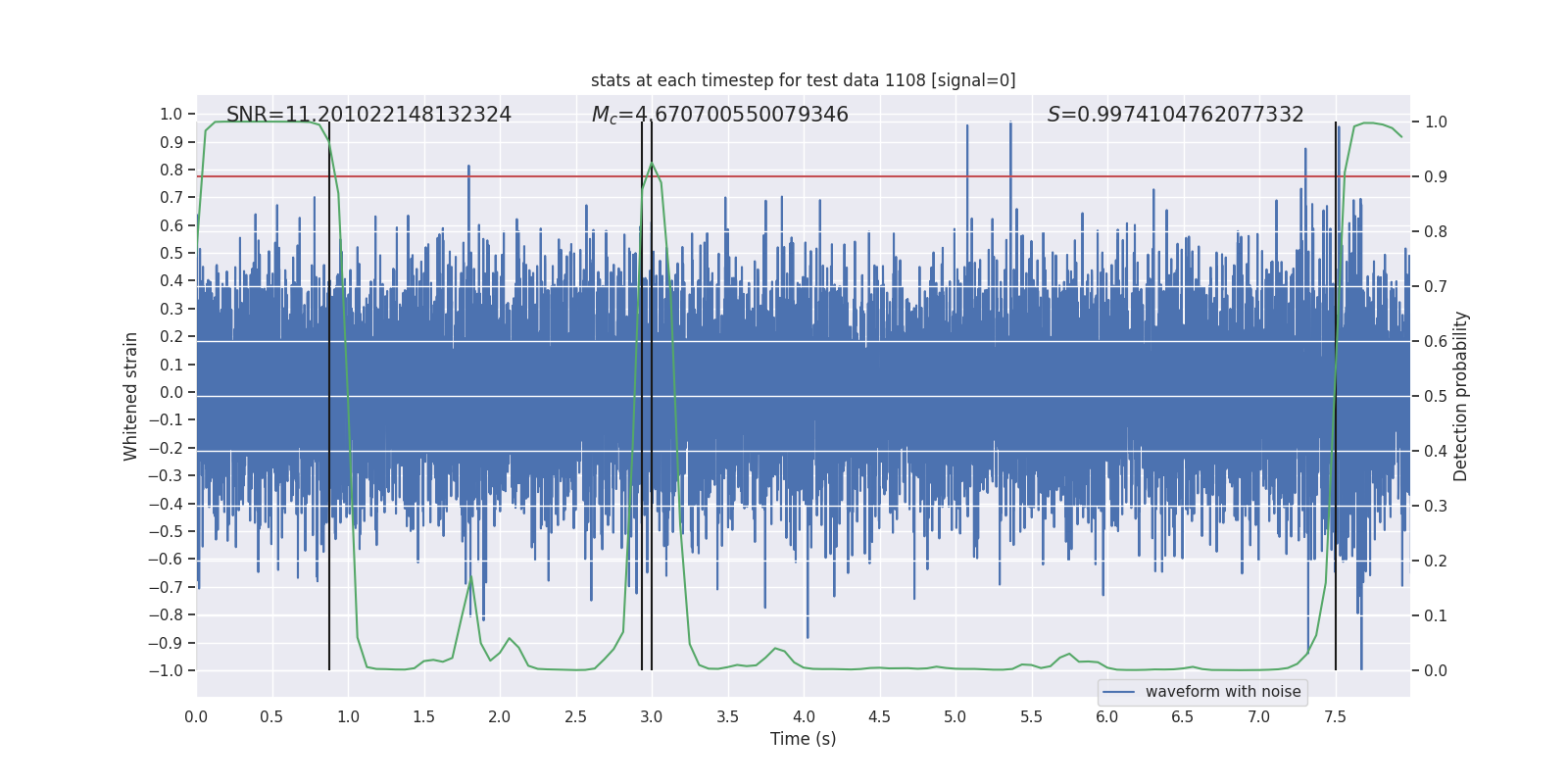Click the 4.5 tick on the Time axis
The height and width of the screenshot is (784, 1568).
click(879, 716)
